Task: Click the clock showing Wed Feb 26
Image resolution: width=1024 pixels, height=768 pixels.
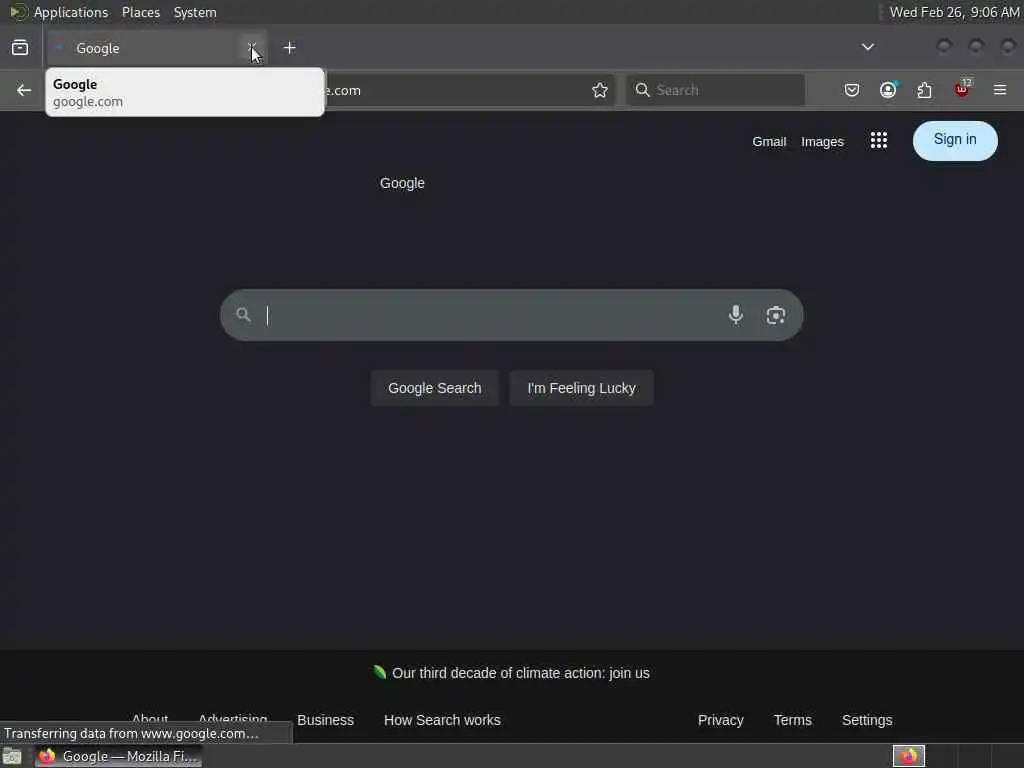Action: tap(954, 12)
